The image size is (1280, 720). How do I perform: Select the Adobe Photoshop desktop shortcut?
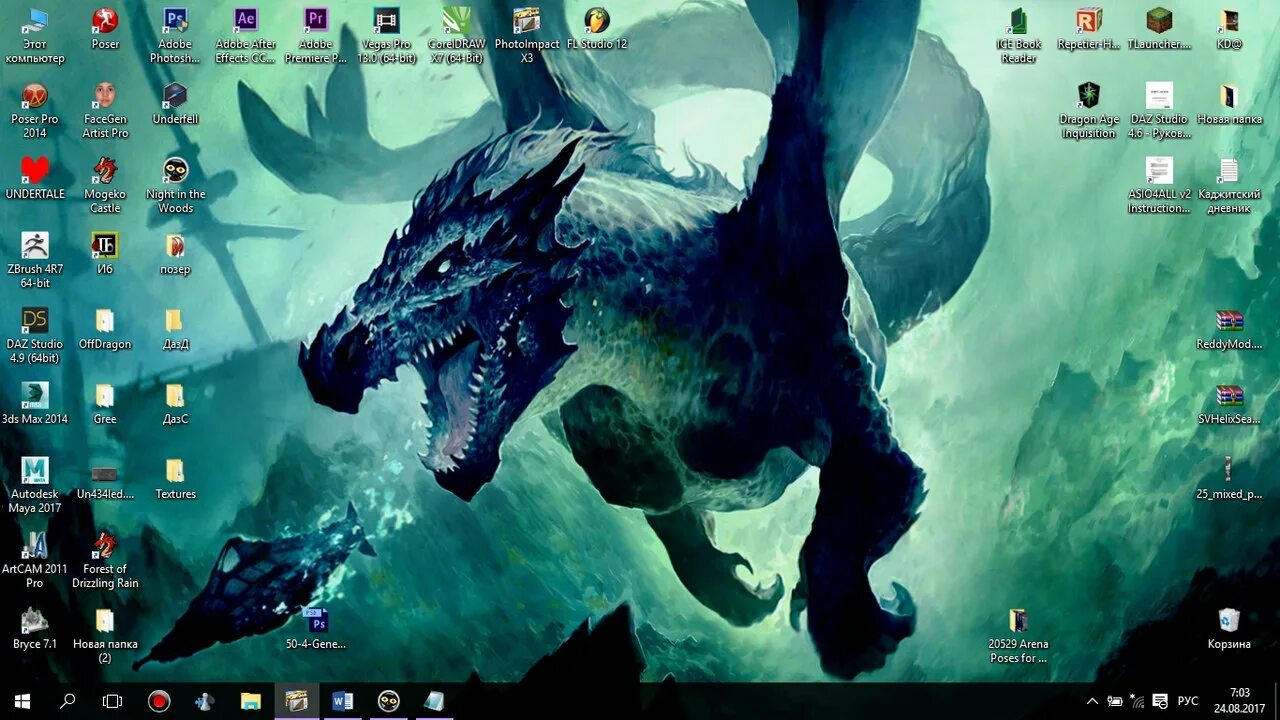click(x=175, y=36)
